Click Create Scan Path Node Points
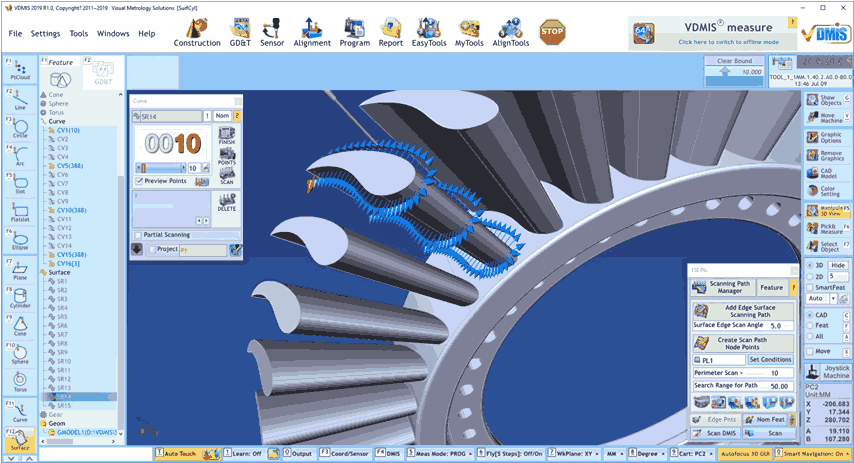The width and height of the screenshot is (854, 463). (742, 343)
